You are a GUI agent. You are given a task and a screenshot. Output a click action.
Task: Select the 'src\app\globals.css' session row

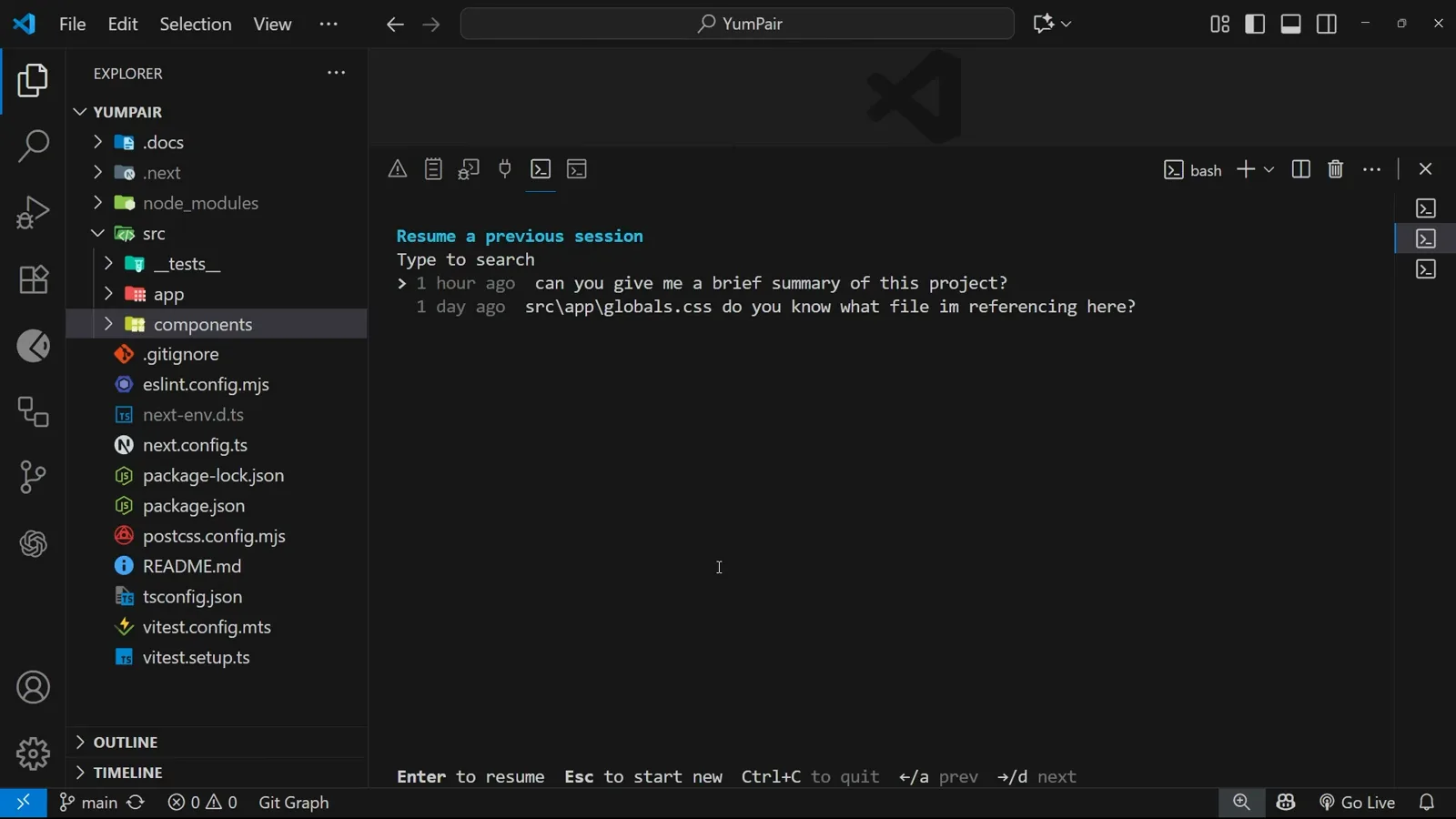[x=776, y=307]
